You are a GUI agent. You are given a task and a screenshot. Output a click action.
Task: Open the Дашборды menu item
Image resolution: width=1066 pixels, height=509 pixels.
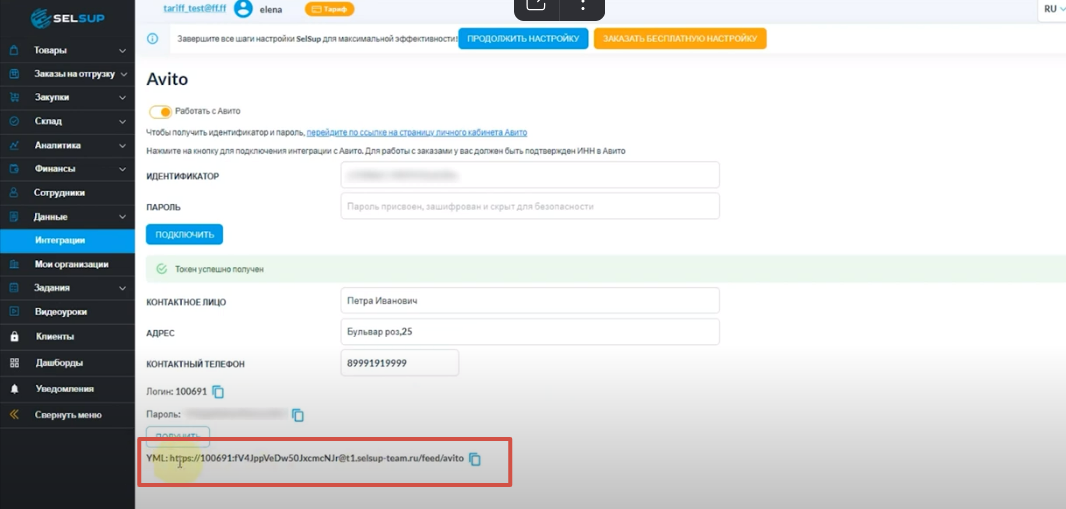[x=67, y=363]
